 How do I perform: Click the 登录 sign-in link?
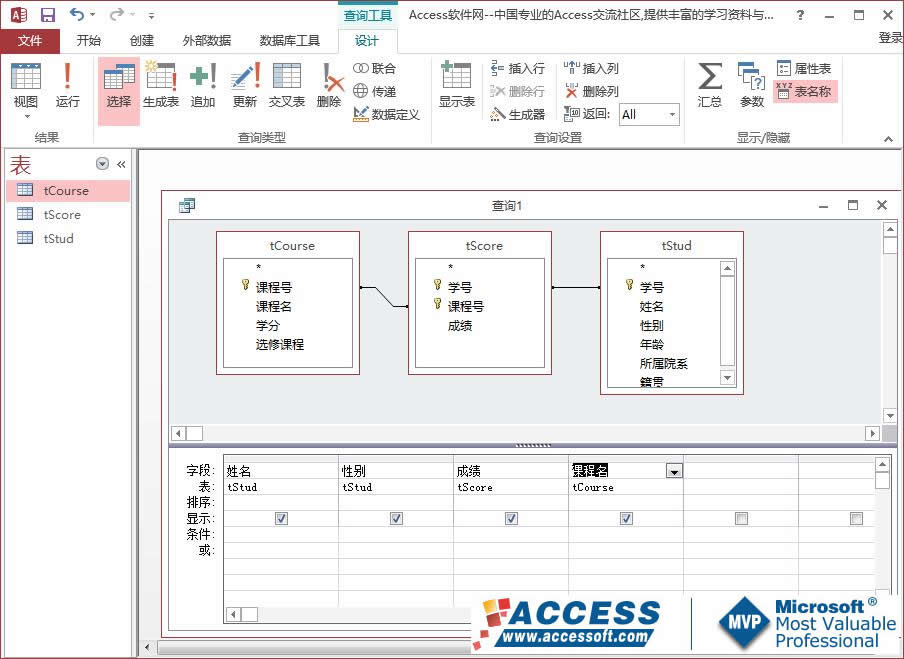(890, 38)
